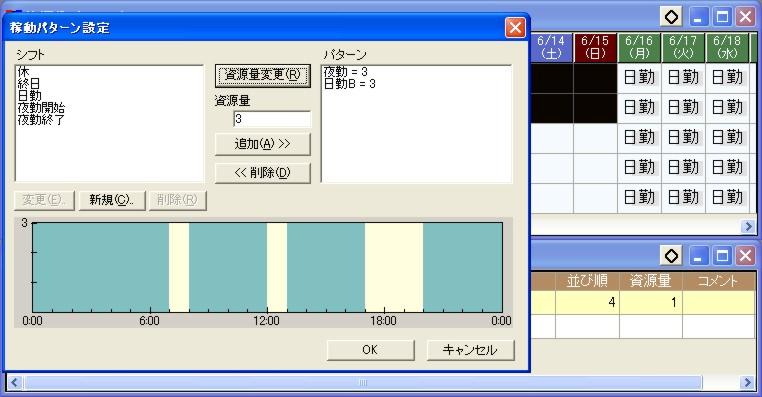Confirm with the OK button
This screenshot has width=762, height=397.
click(x=370, y=350)
